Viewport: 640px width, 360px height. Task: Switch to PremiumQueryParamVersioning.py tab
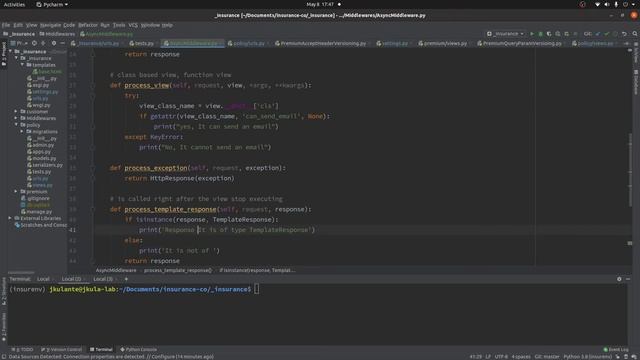[x=522, y=43]
